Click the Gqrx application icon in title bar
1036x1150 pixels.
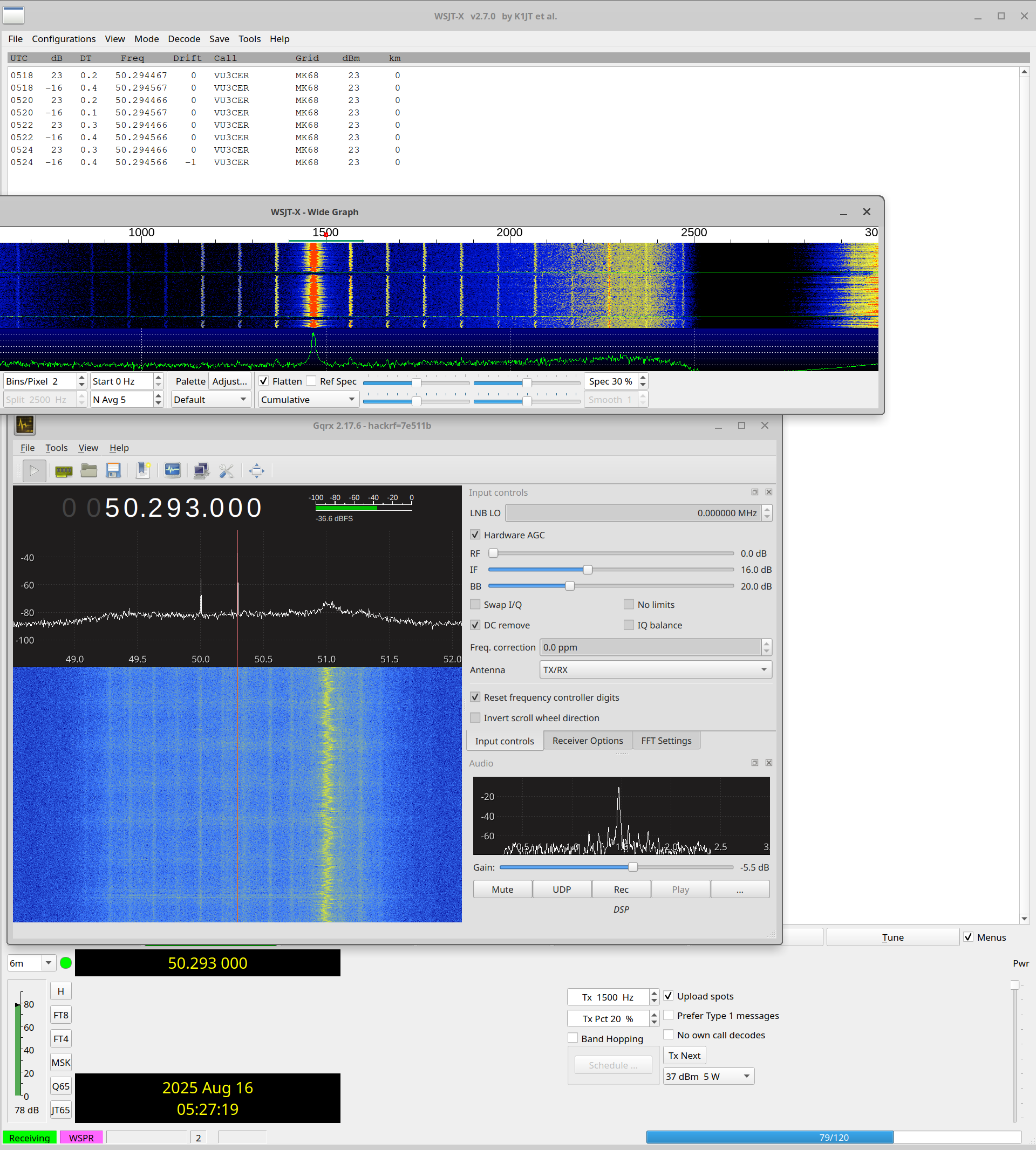point(25,425)
